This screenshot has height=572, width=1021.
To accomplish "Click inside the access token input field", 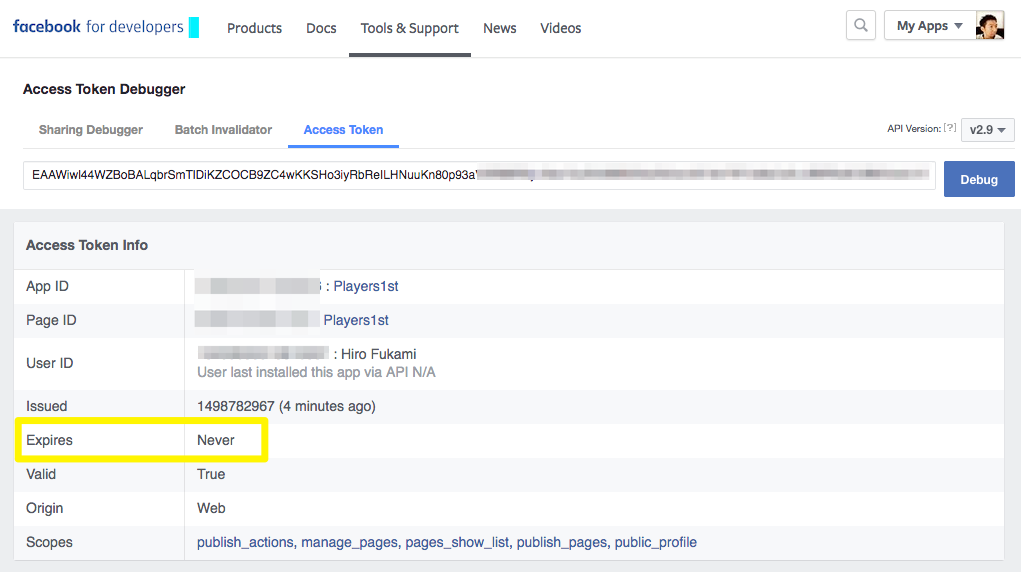I will tap(479, 175).
